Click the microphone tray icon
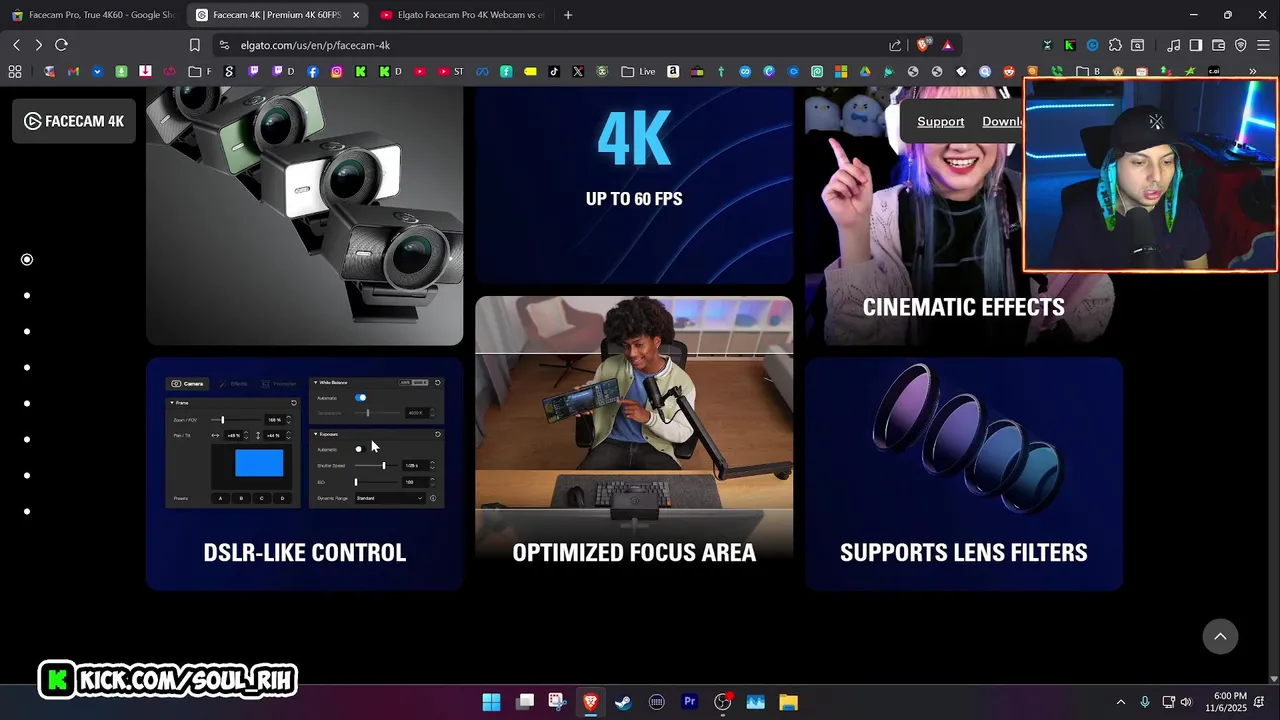This screenshot has width=1280, height=720. pos(1145,702)
